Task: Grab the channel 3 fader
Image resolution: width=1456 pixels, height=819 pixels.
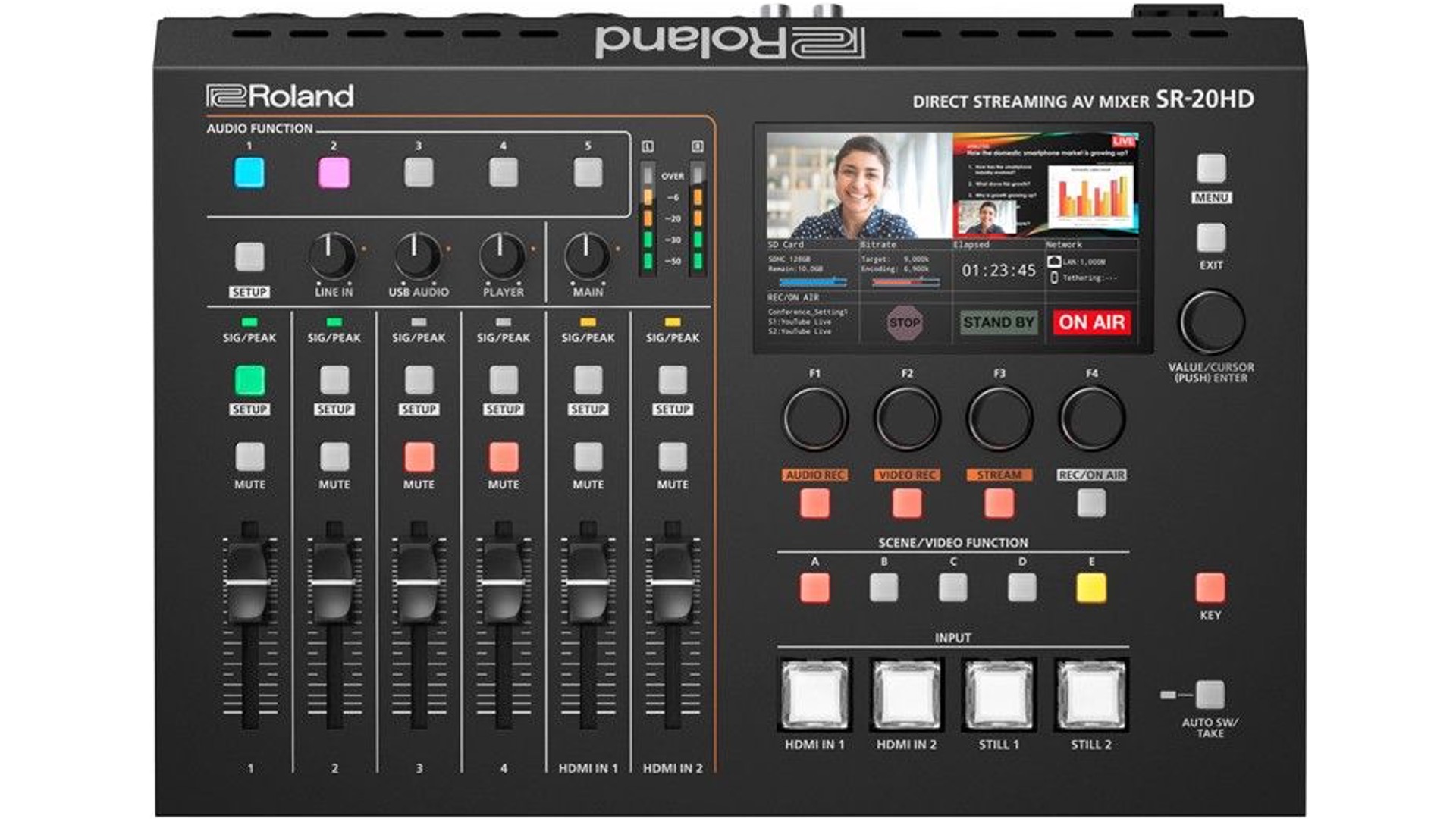Action: pos(418,582)
